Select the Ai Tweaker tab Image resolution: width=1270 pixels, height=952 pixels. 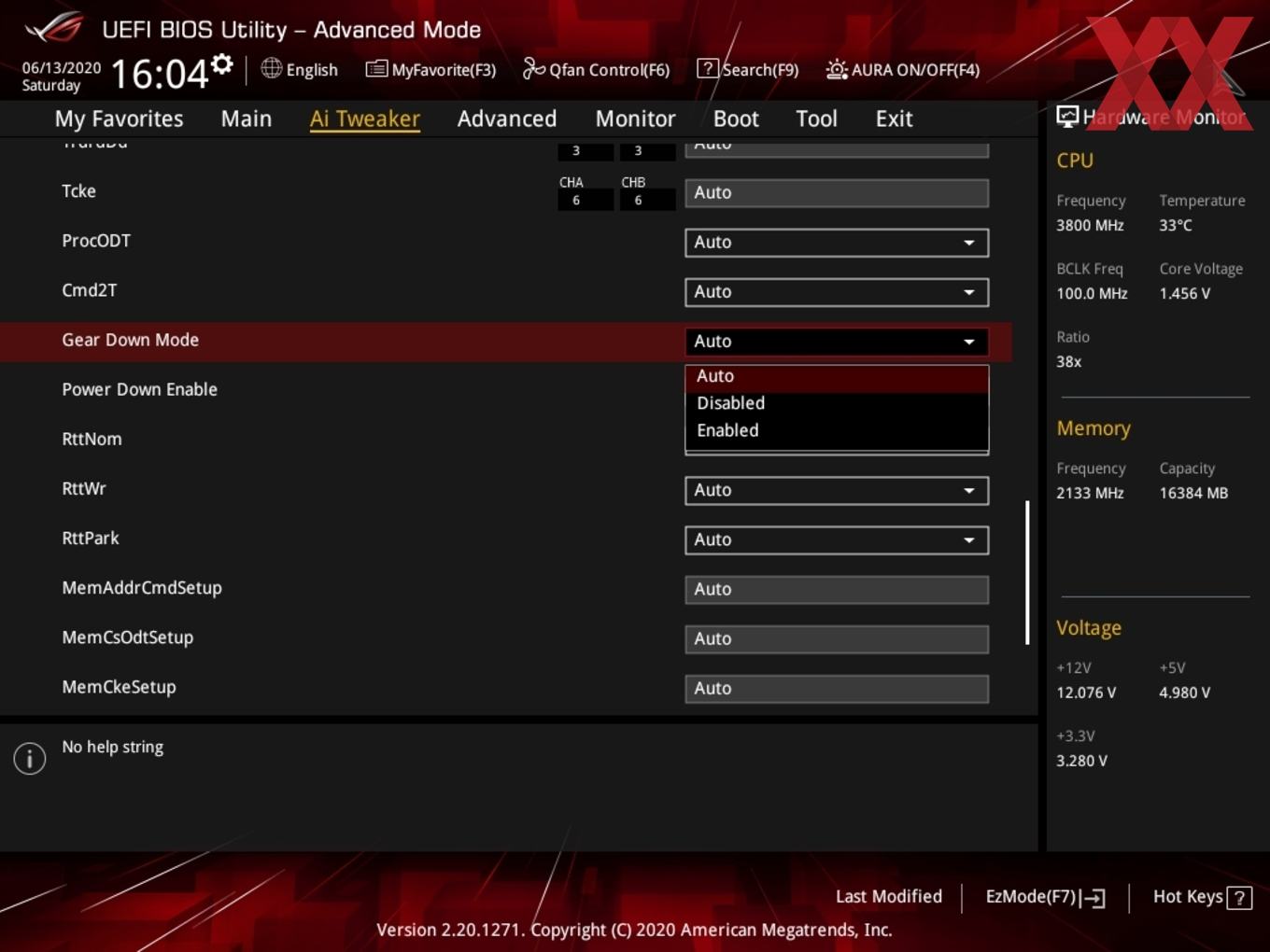tap(365, 119)
